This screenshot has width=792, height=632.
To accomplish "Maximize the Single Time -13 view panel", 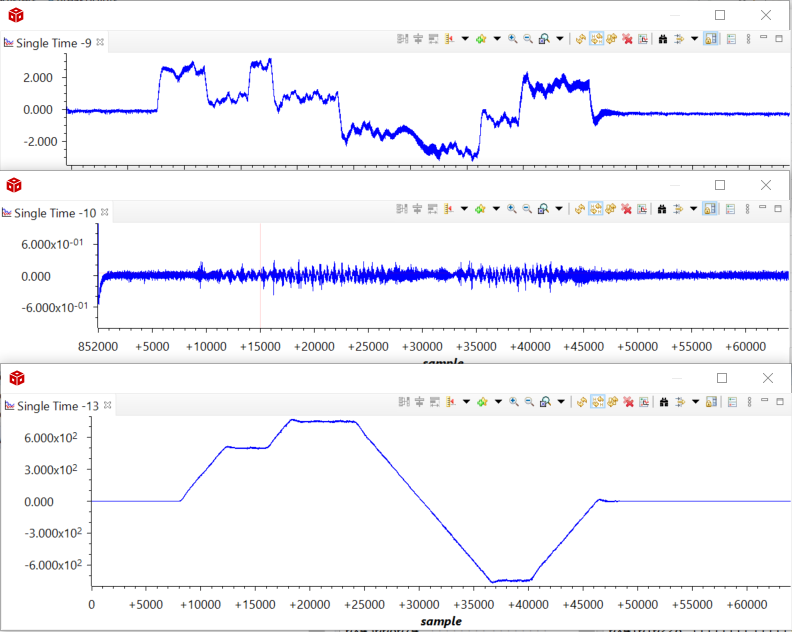I will (x=778, y=402).
